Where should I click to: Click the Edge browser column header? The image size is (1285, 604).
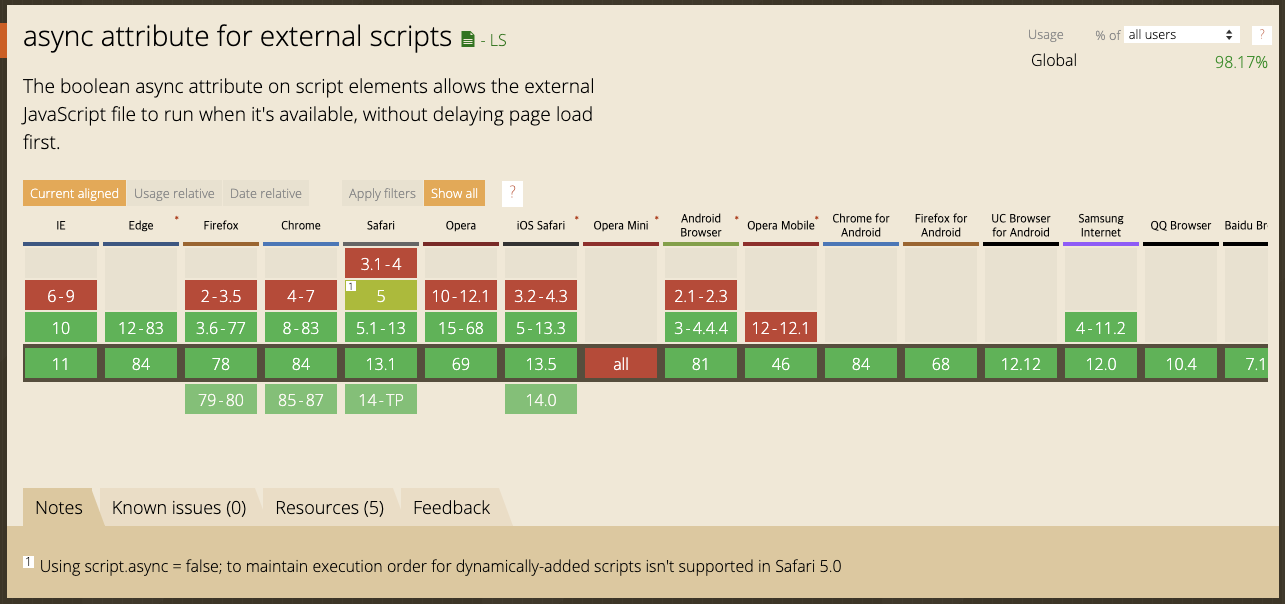pyautogui.click(x=141, y=226)
